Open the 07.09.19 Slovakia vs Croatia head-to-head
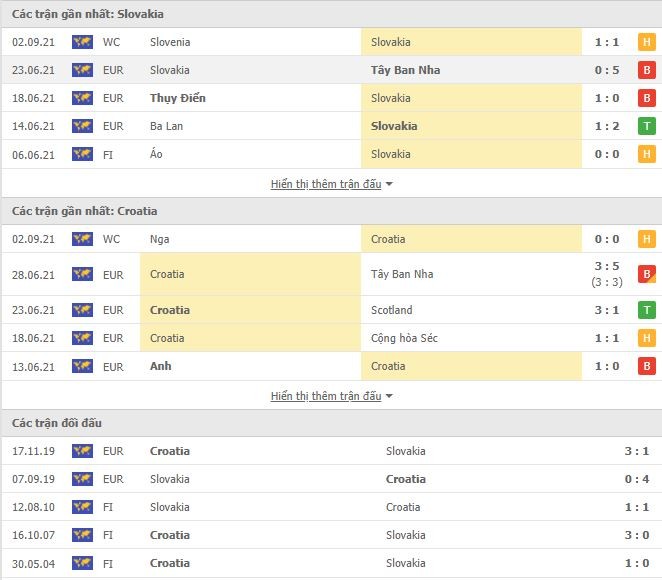This screenshot has height=580, width=662. click(331, 479)
